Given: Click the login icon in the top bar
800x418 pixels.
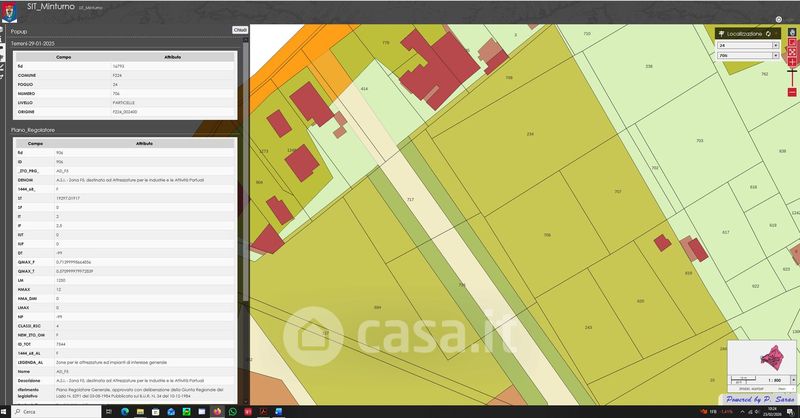Looking at the screenshot, I should tap(778, 19).
